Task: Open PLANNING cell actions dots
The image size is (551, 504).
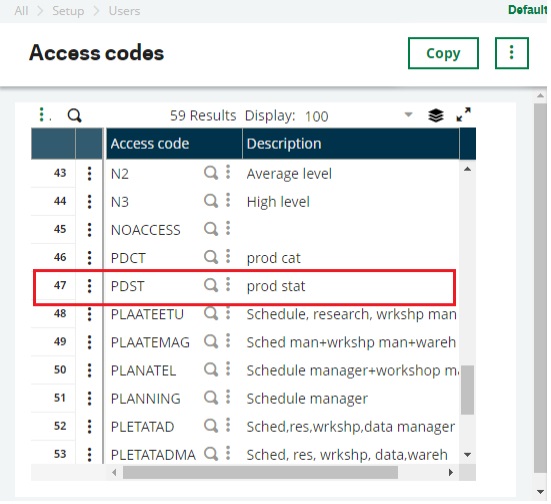Action: click(228, 398)
